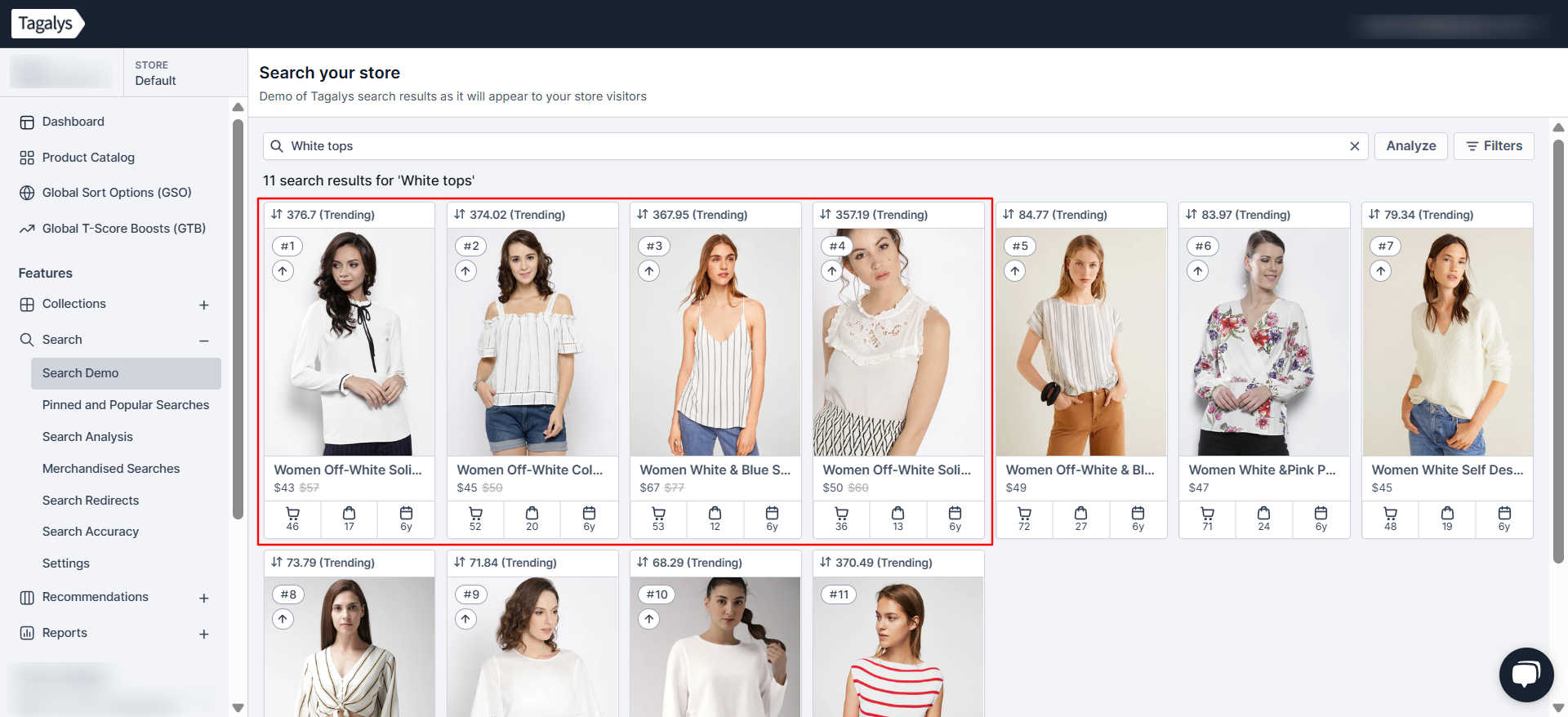Viewport: 1568px width, 717px height.
Task: Move product #7 up with arrow icon
Action: [1380, 271]
